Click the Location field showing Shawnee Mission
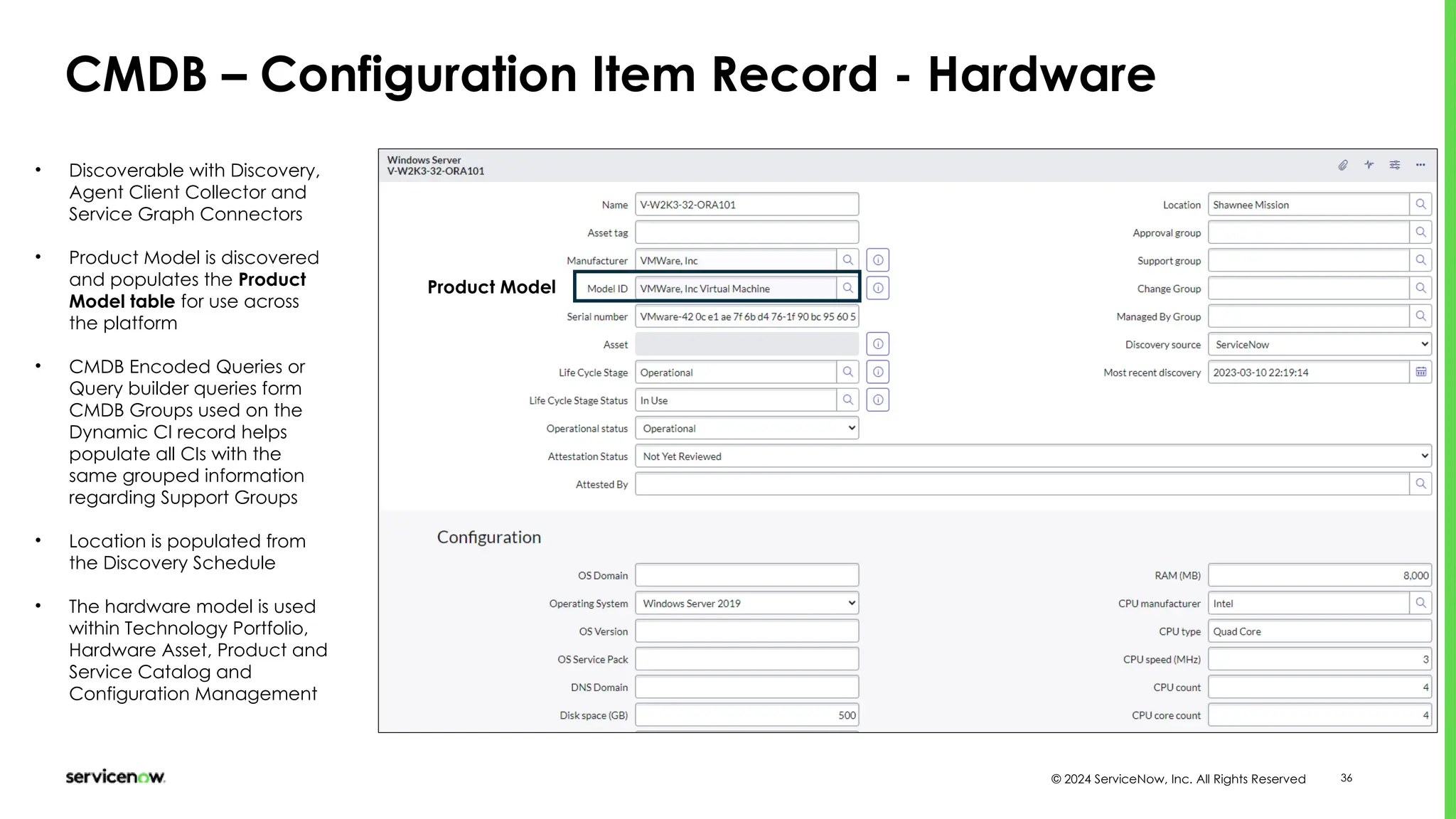The width and height of the screenshot is (1456, 819). click(x=1309, y=204)
